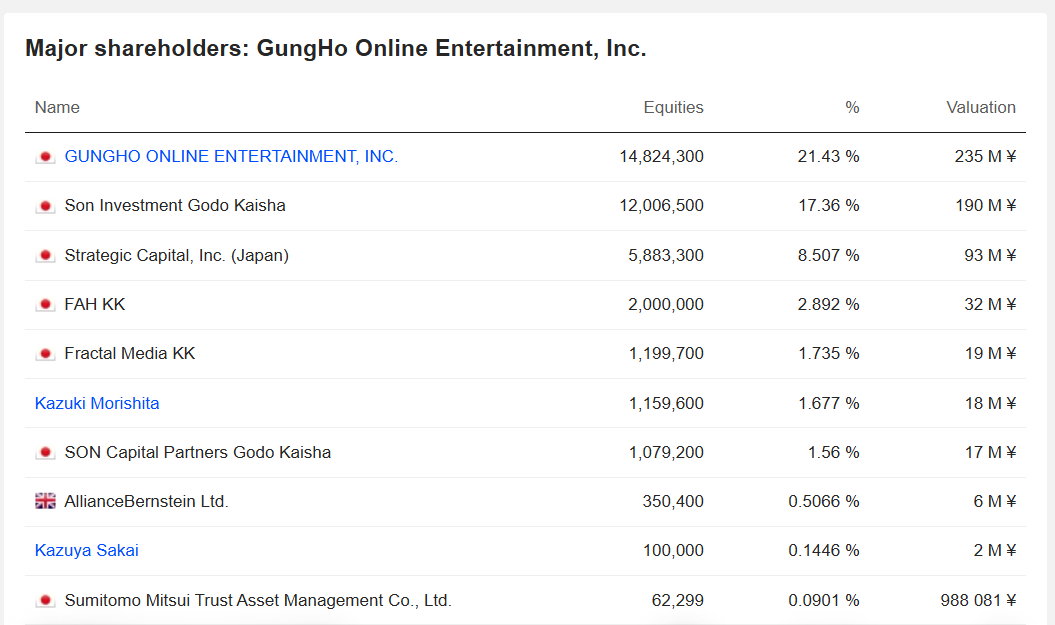1055x625 pixels.
Task: Click the Name column header
Action: [x=57, y=108]
